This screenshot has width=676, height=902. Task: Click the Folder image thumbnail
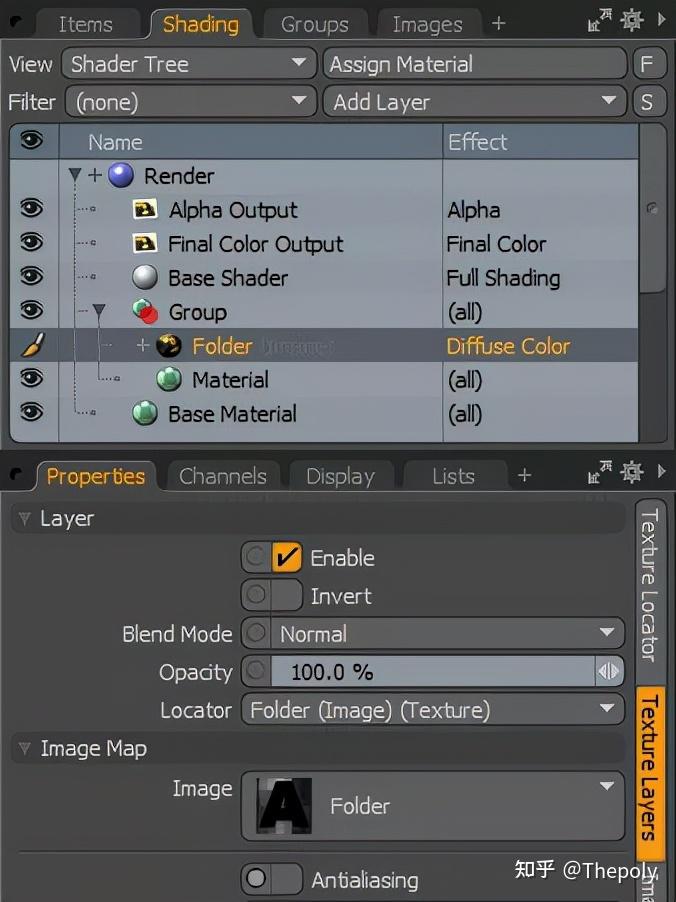[x=284, y=805]
